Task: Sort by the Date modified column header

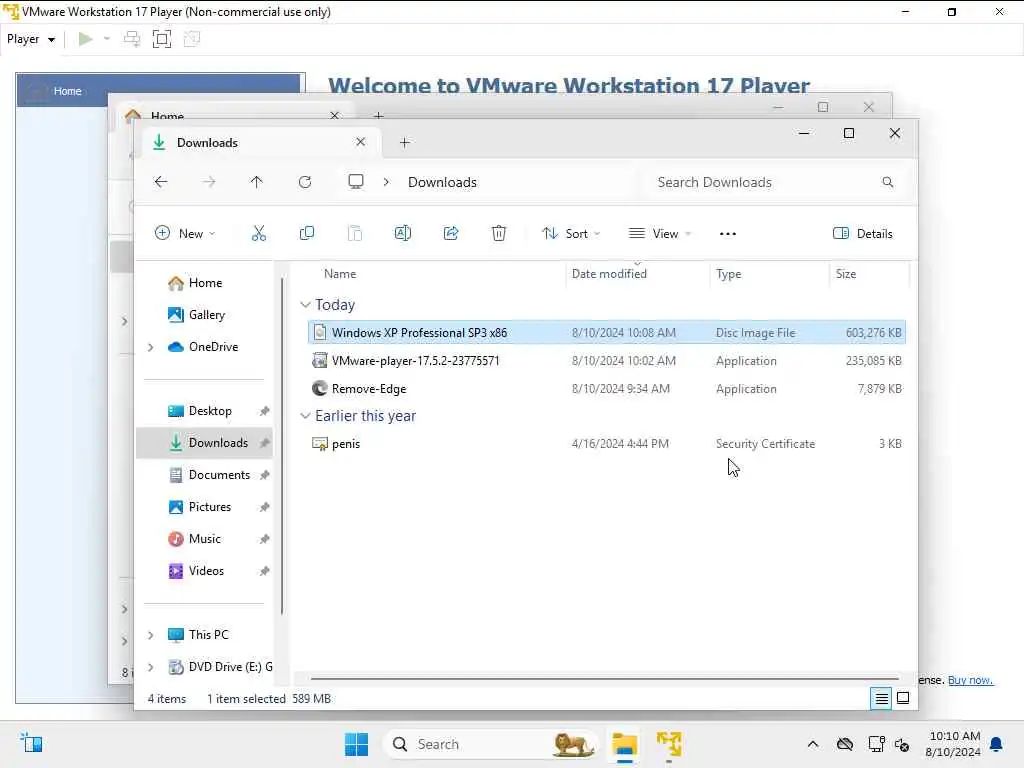Action: (637, 274)
